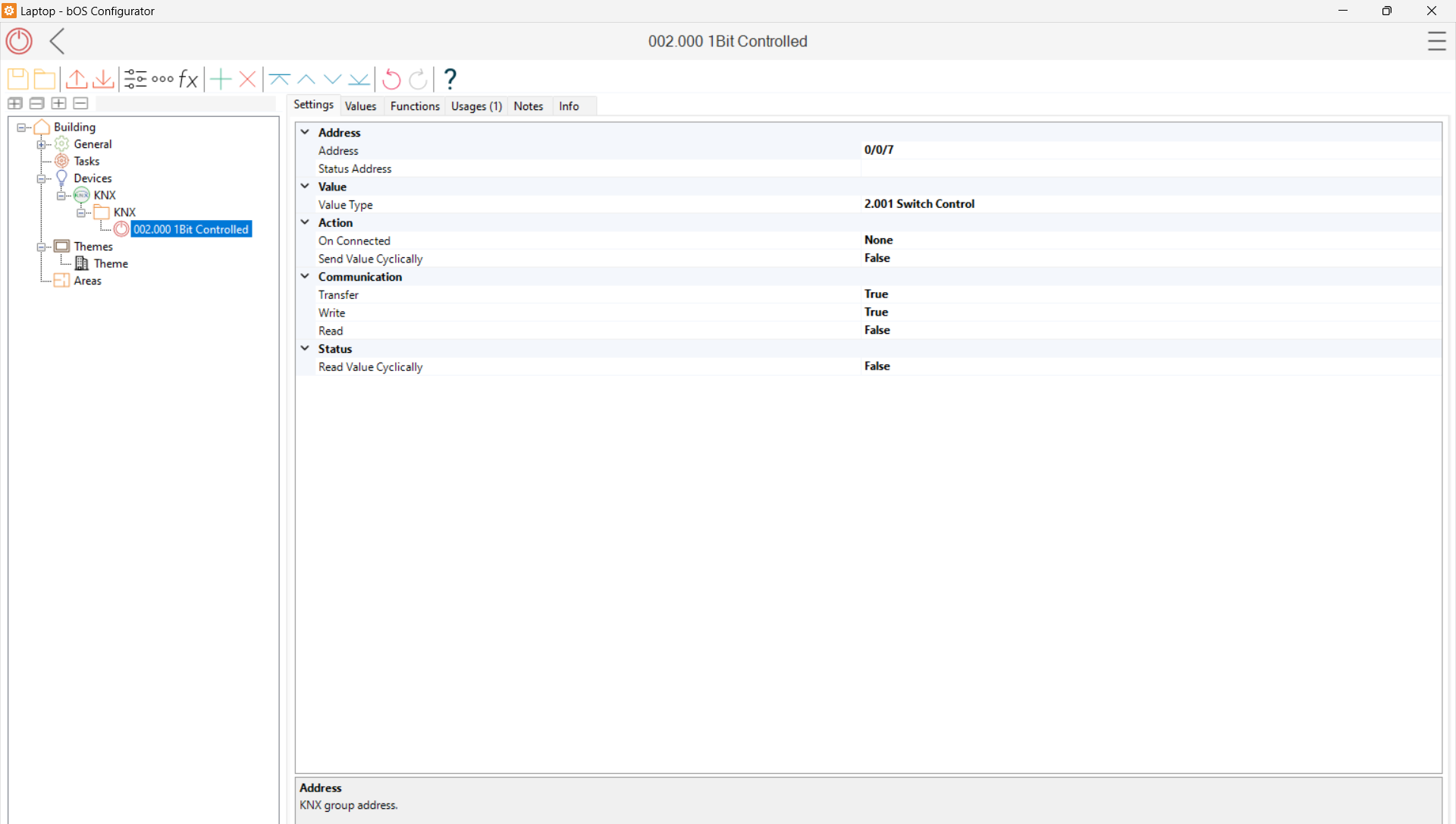Click the download arrow toolbar icon
Screen dimensions: 1456x824
(x=103, y=79)
